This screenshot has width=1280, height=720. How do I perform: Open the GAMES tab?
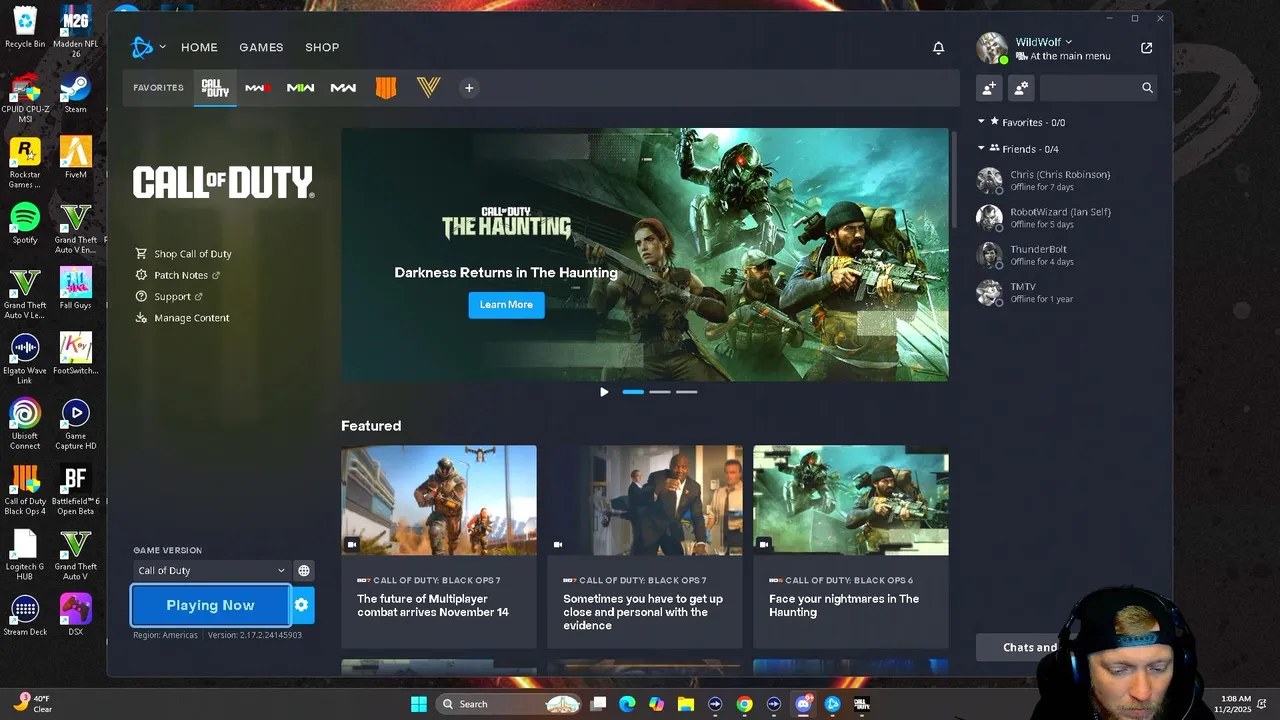[x=261, y=47]
